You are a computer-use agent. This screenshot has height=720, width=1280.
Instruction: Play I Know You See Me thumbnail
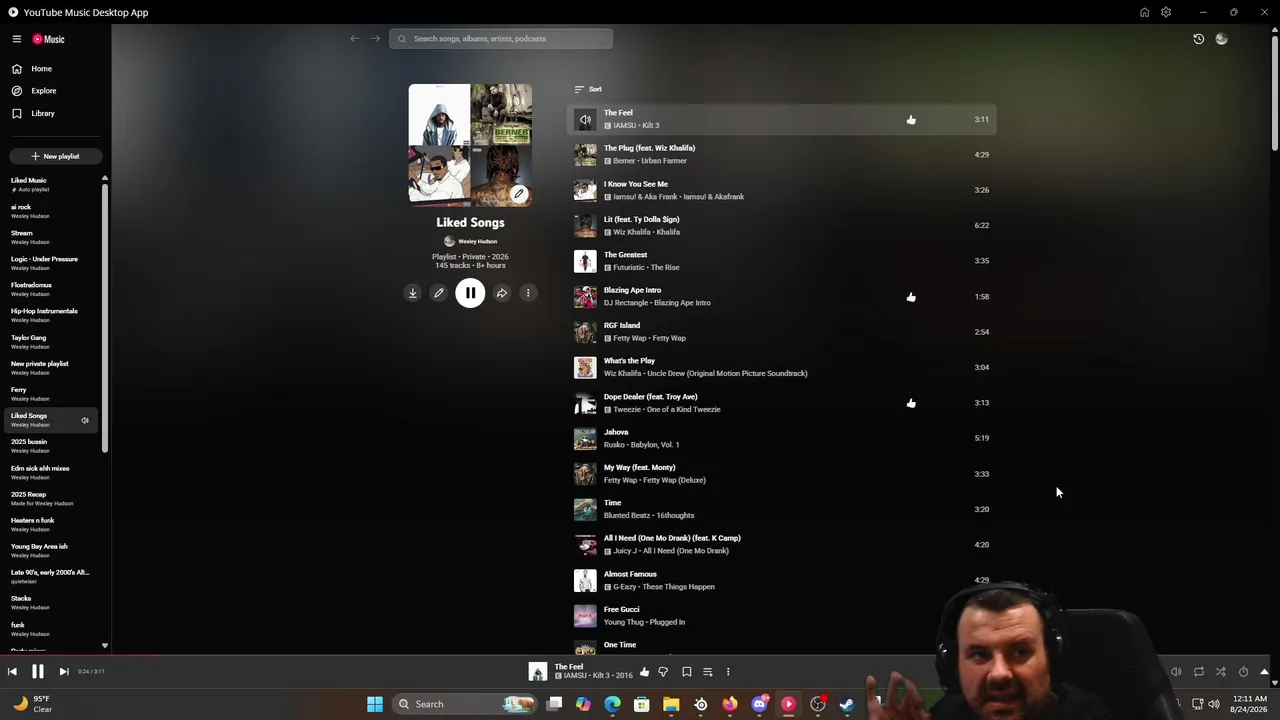585,190
